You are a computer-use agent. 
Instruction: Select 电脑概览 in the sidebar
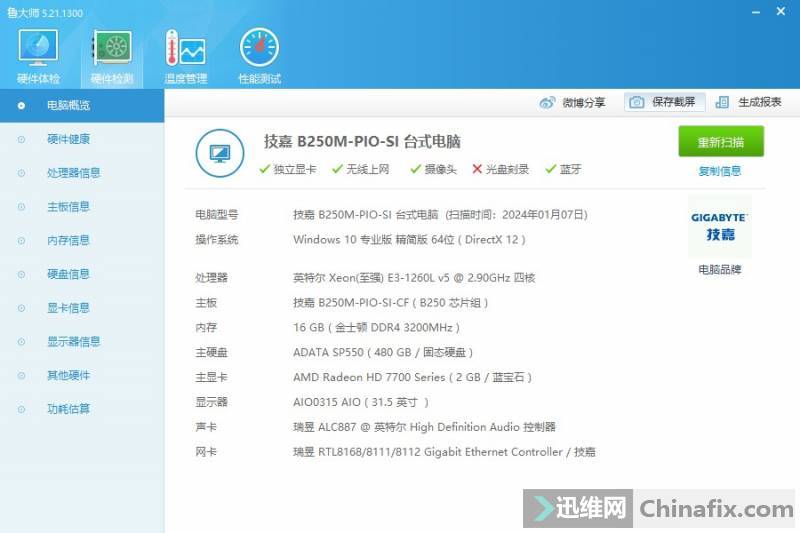pyautogui.click(x=82, y=106)
